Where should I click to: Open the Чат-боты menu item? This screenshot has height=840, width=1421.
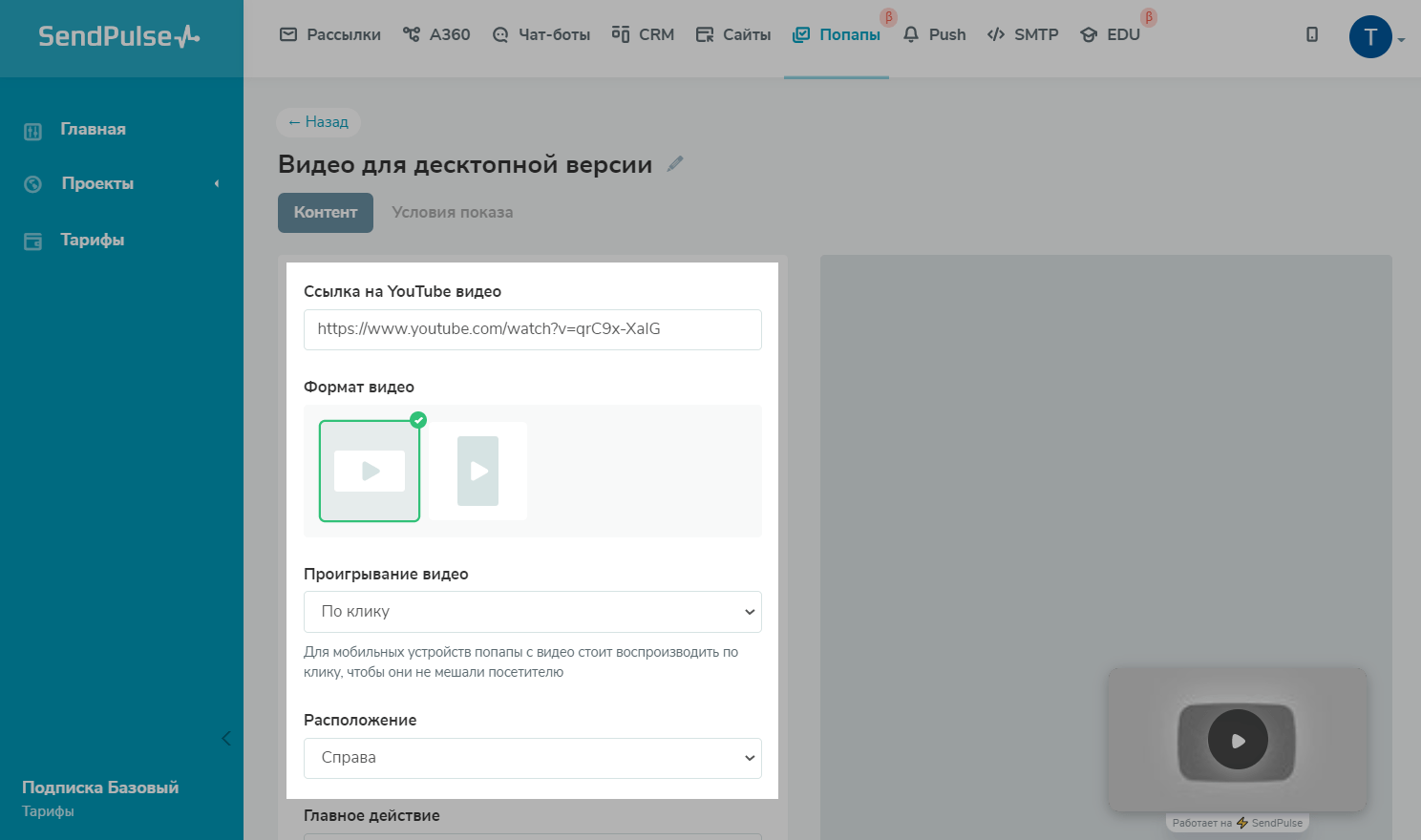(x=541, y=34)
